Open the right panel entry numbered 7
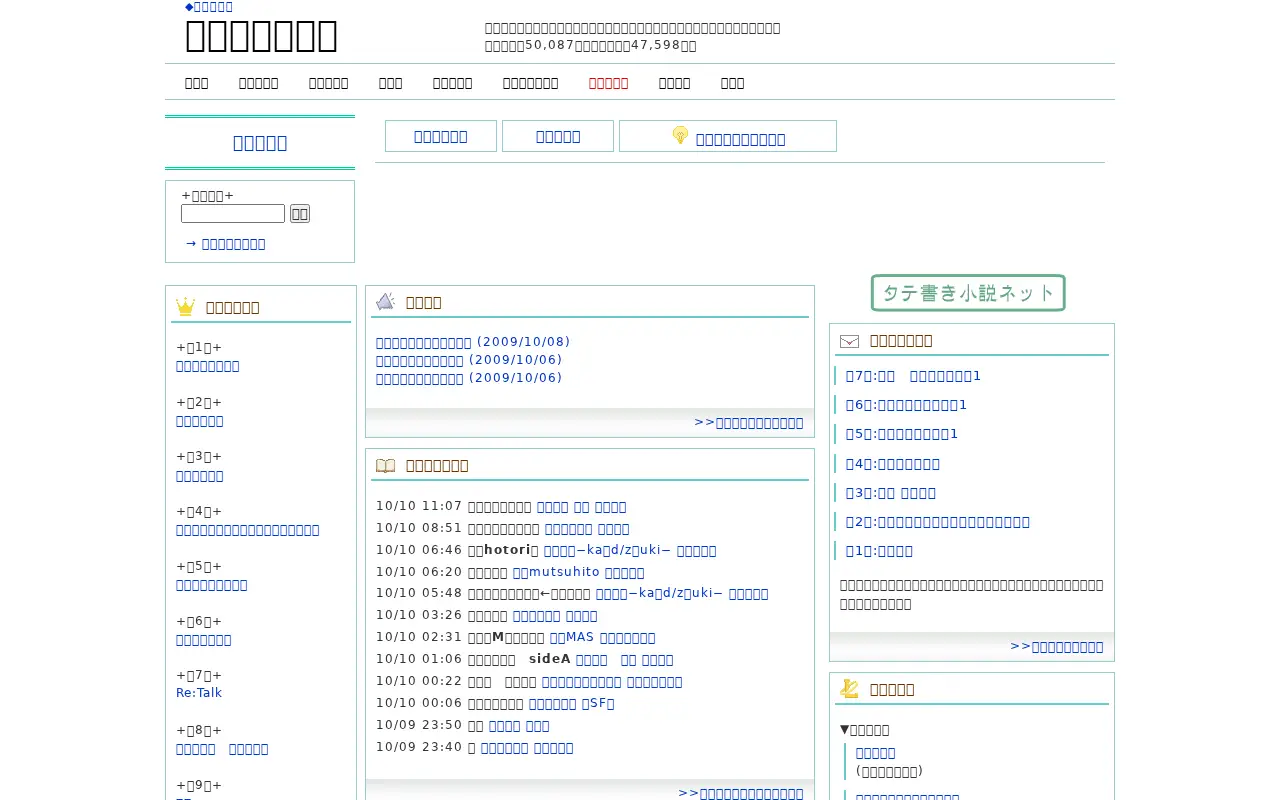This screenshot has height=800, width=1280. [913, 376]
